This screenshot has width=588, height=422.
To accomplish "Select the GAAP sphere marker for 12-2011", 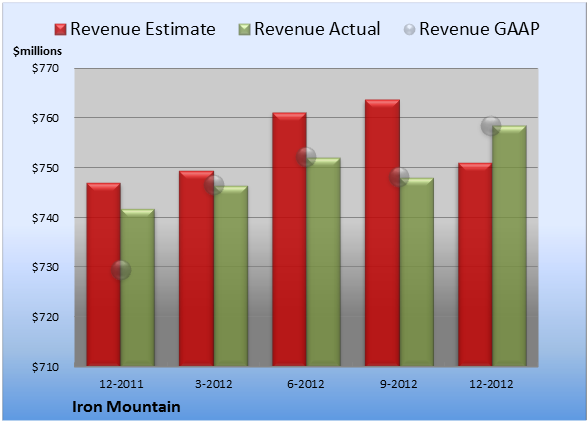I will (121, 270).
